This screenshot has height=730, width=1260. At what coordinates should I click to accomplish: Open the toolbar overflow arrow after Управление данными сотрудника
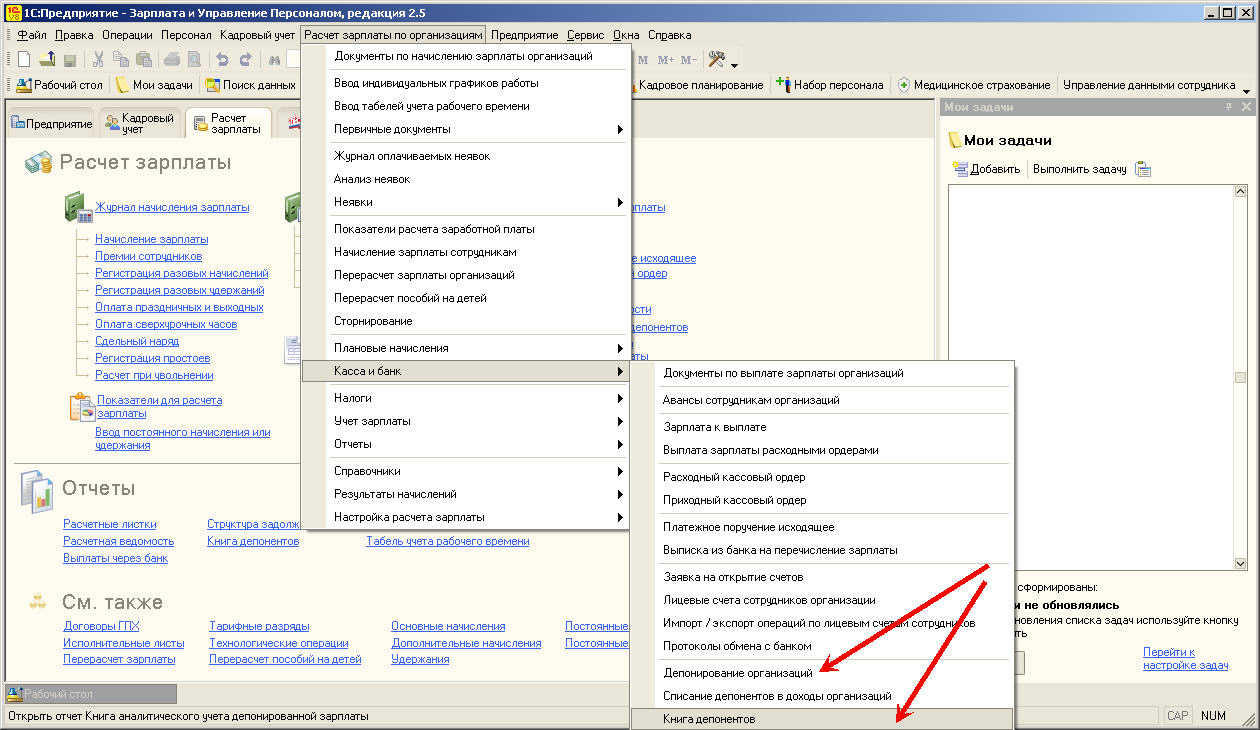click(1245, 88)
